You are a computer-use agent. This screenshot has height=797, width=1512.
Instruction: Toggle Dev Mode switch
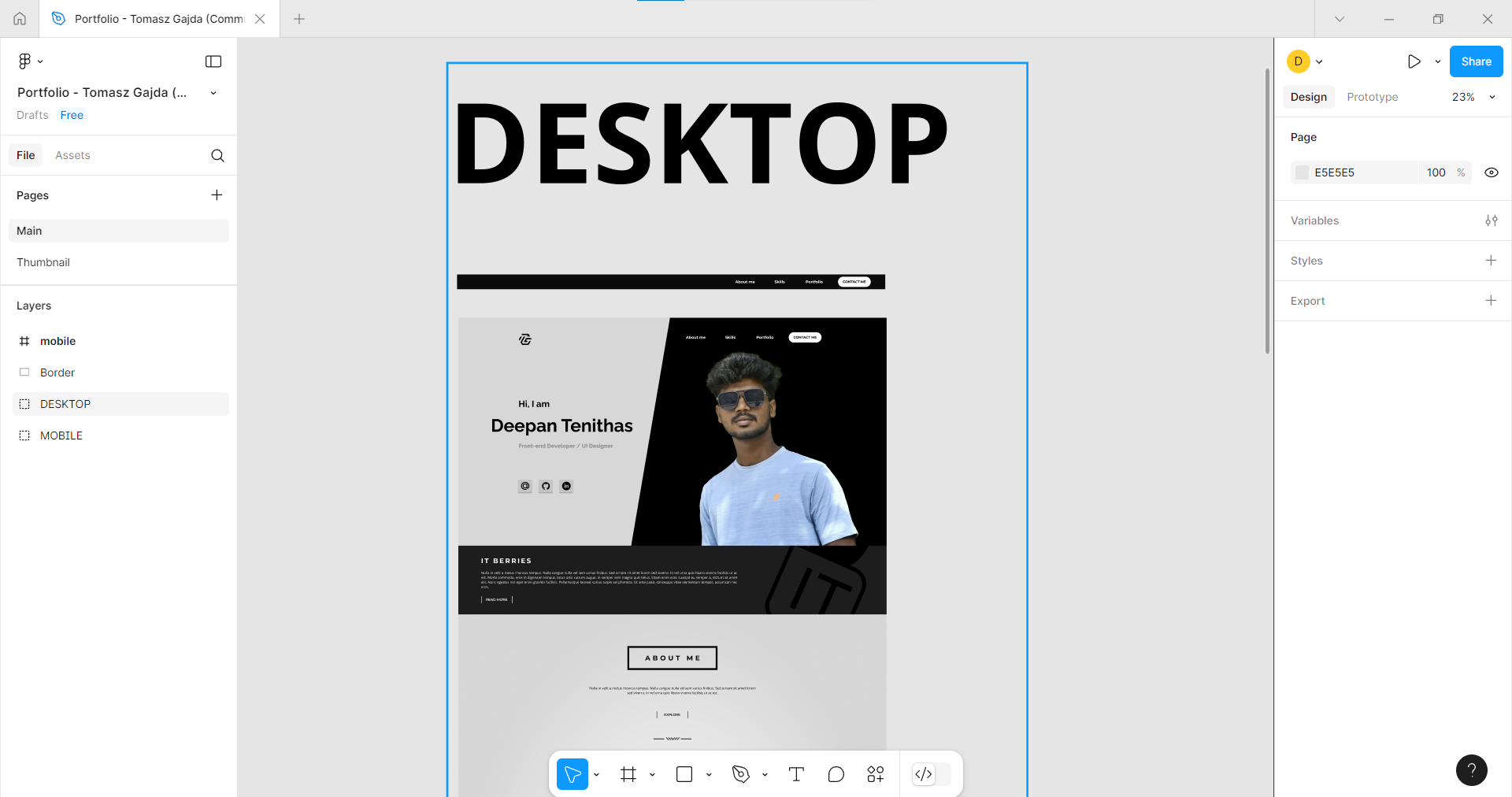pyautogui.click(x=931, y=774)
